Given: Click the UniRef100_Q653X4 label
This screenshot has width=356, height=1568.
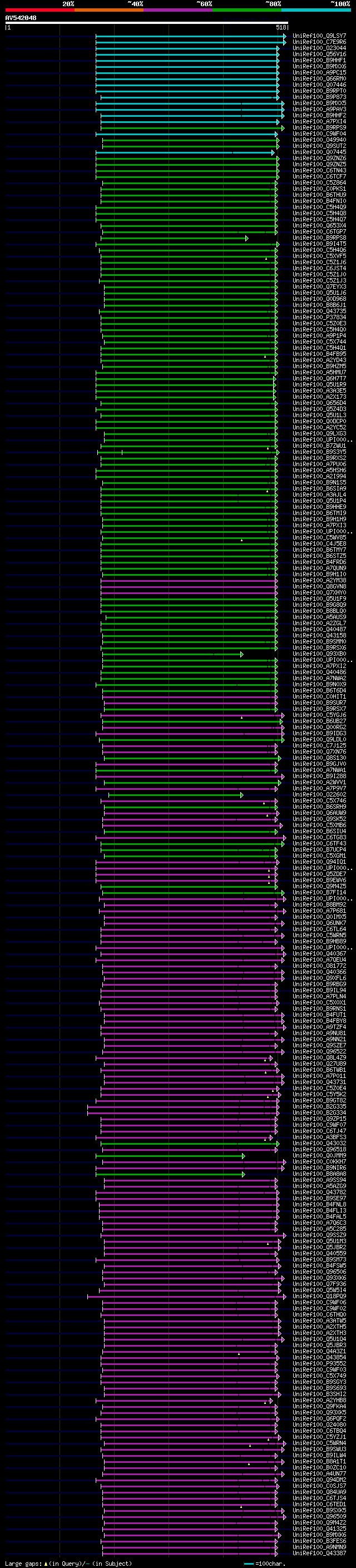Looking at the screenshot, I should coord(319,225).
